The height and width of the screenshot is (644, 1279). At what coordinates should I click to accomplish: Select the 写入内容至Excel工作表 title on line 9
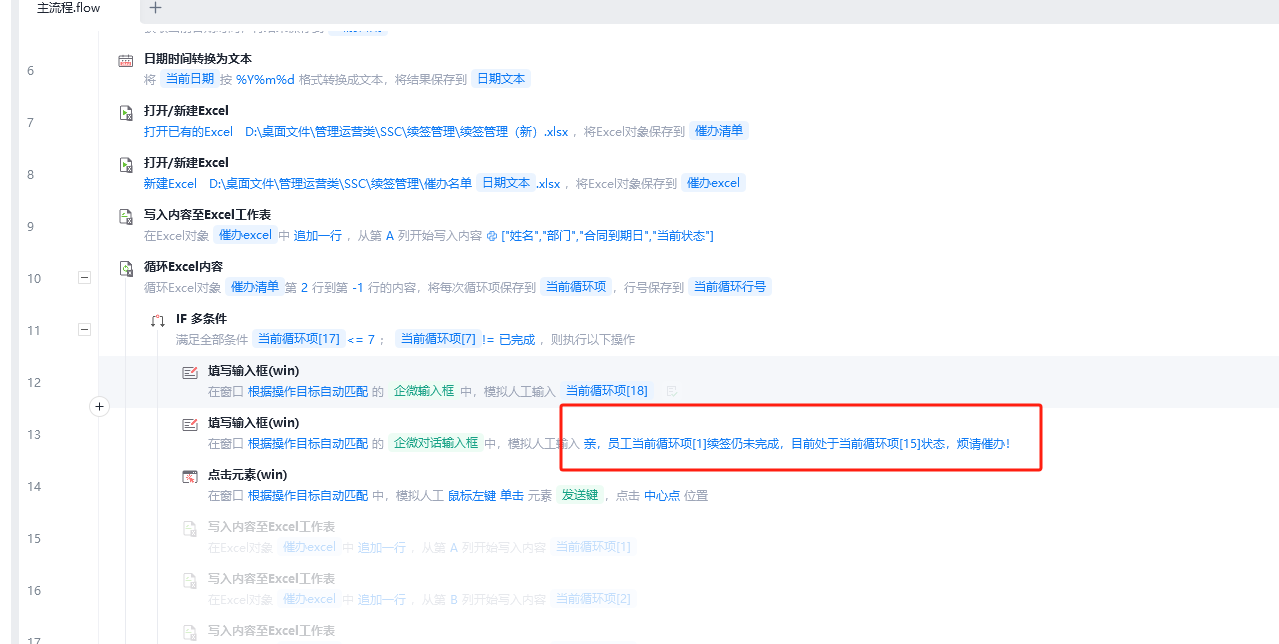tap(207, 215)
